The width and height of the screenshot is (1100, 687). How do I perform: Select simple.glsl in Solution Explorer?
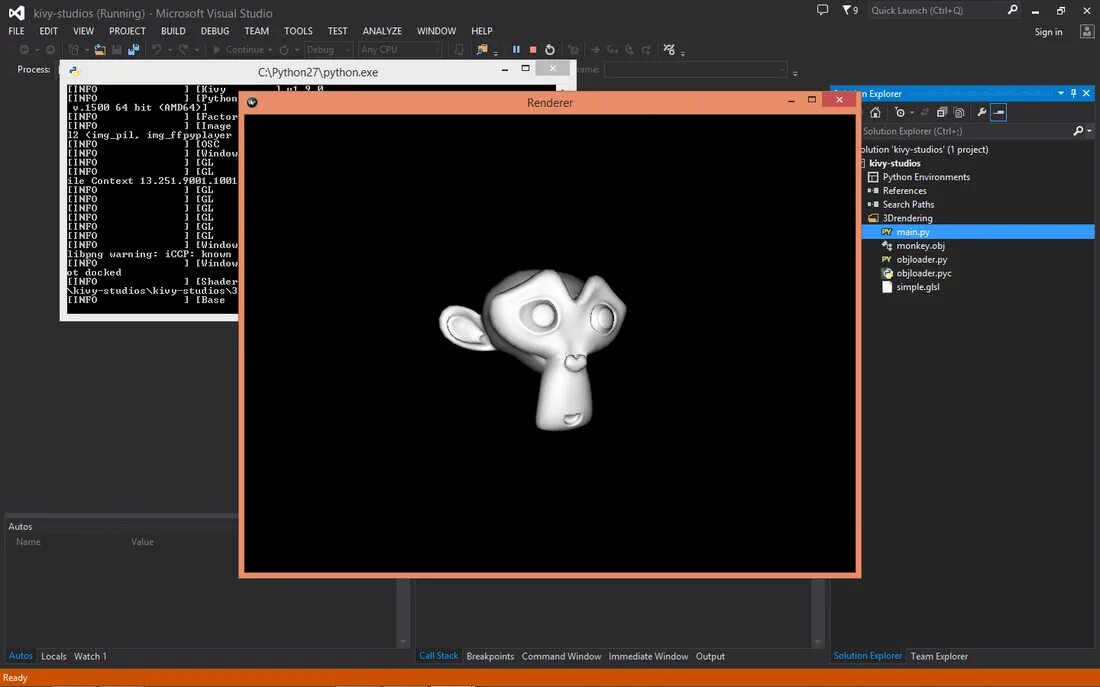pyautogui.click(x=918, y=287)
